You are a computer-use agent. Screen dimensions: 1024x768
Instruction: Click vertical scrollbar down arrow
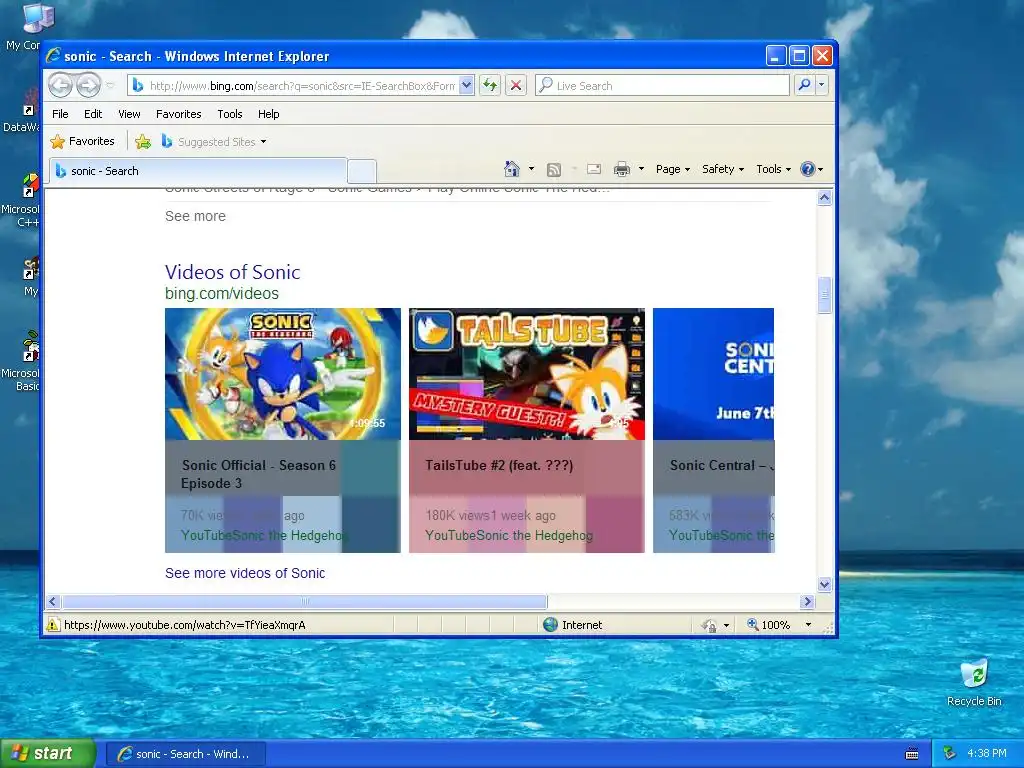[x=824, y=584]
